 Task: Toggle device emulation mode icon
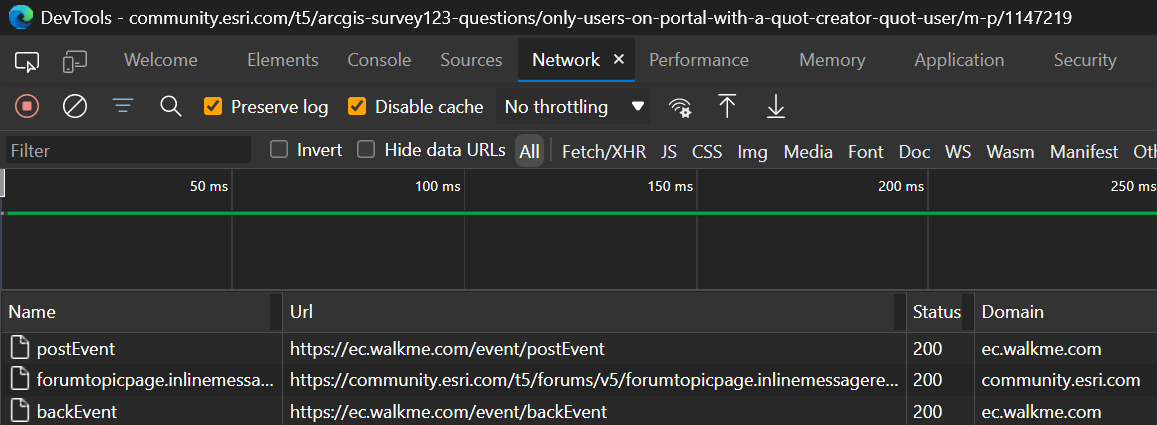[x=75, y=61]
